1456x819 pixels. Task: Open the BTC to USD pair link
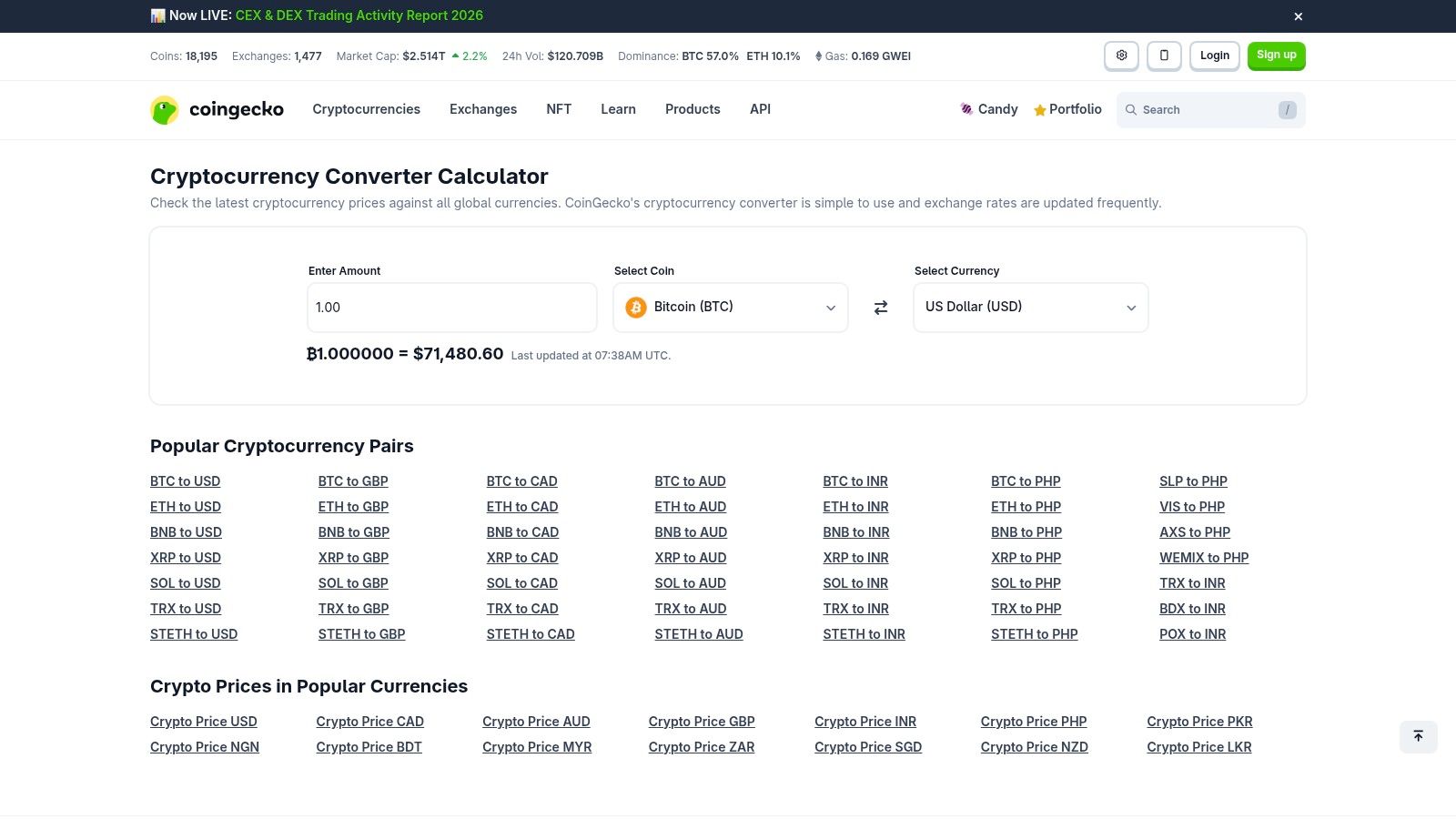pos(185,480)
